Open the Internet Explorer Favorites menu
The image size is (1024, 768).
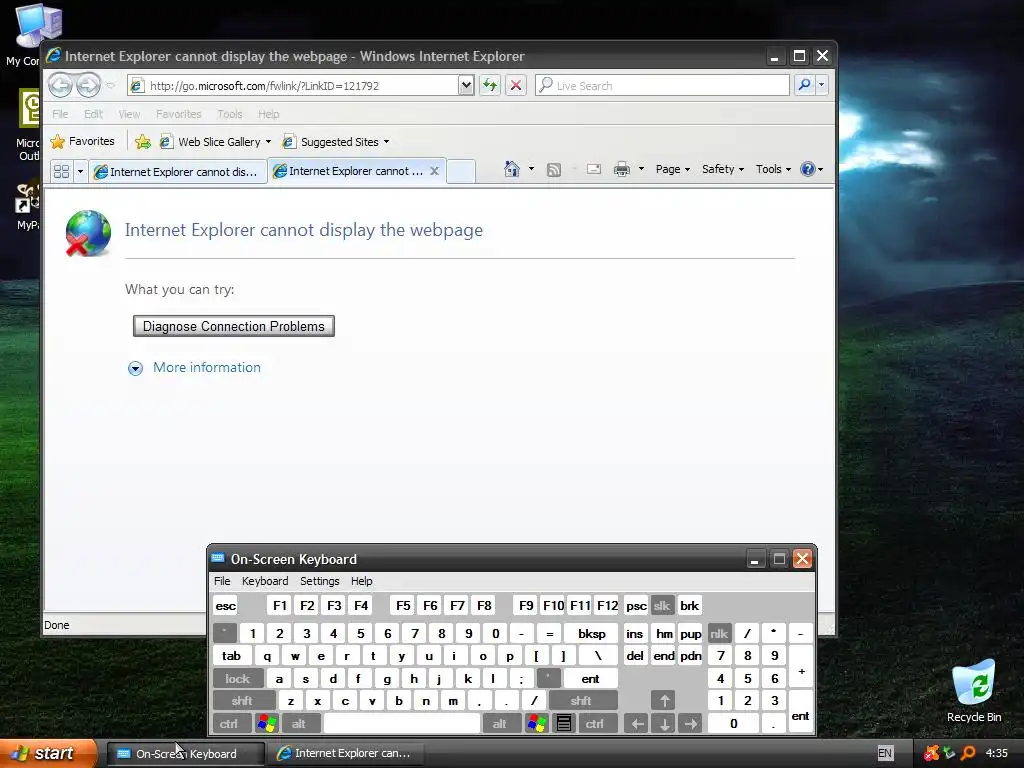point(178,114)
